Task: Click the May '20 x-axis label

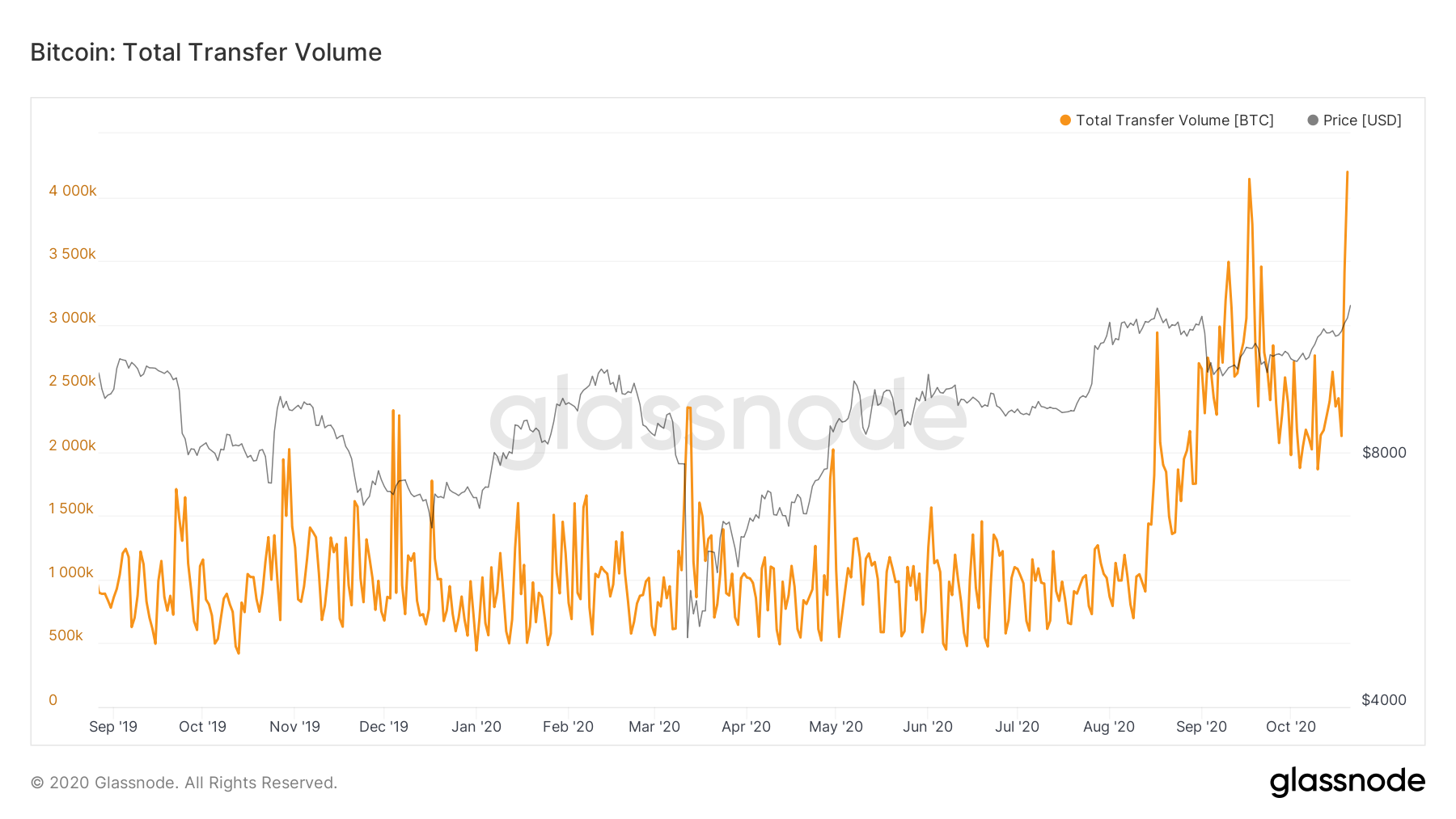Action: [x=836, y=727]
